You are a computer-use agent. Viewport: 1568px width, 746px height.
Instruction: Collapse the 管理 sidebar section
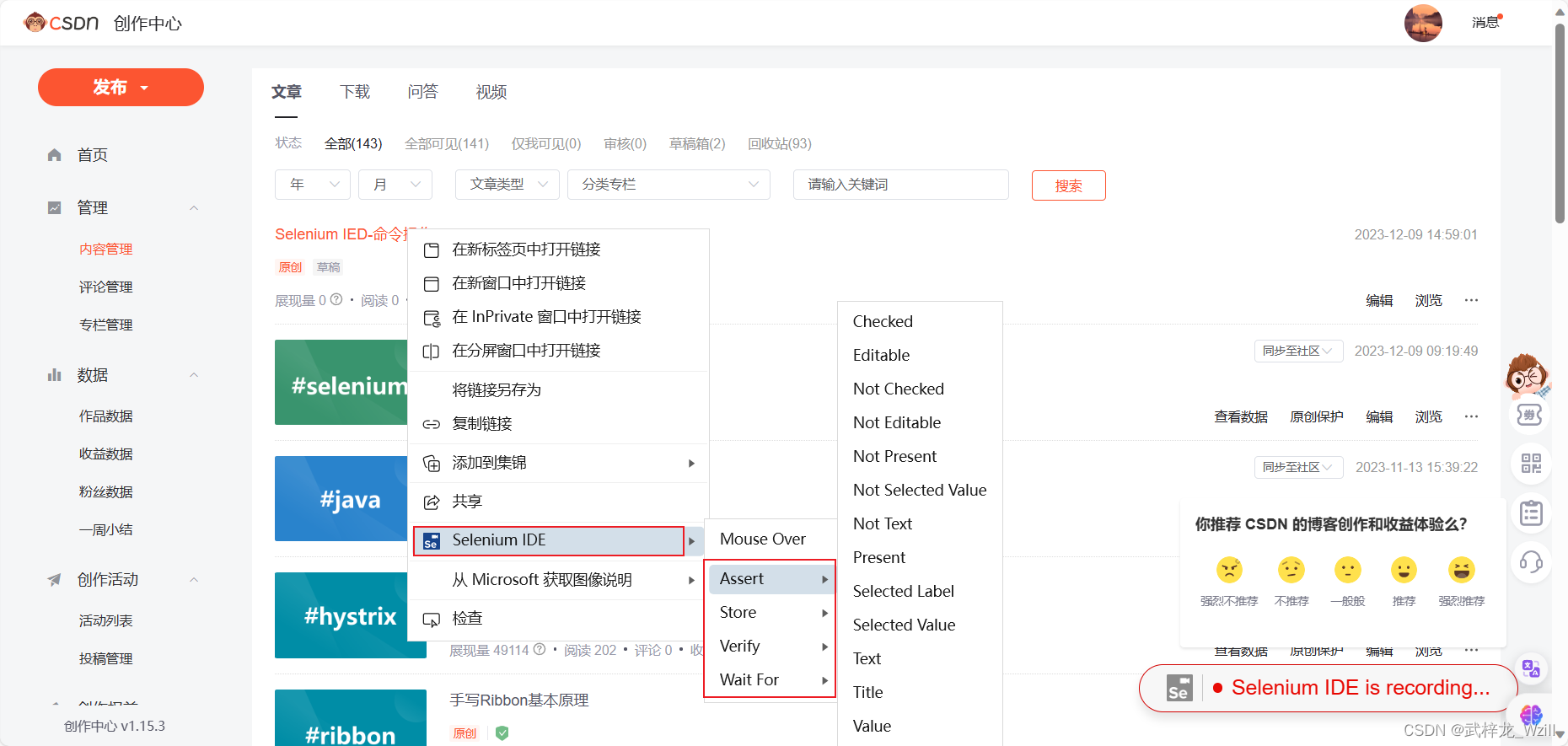click(194, 207)
